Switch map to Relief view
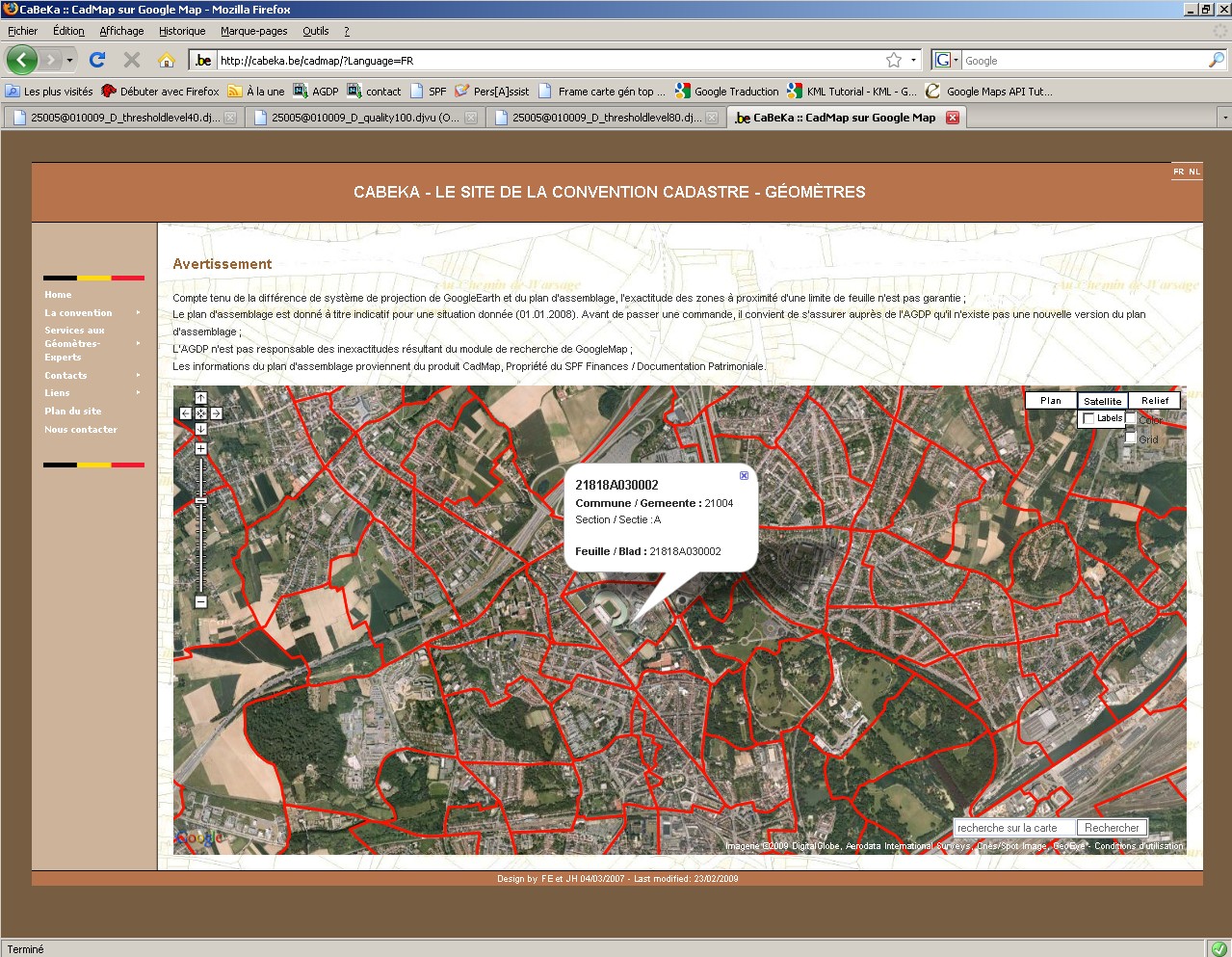 tap(1154, 400)
